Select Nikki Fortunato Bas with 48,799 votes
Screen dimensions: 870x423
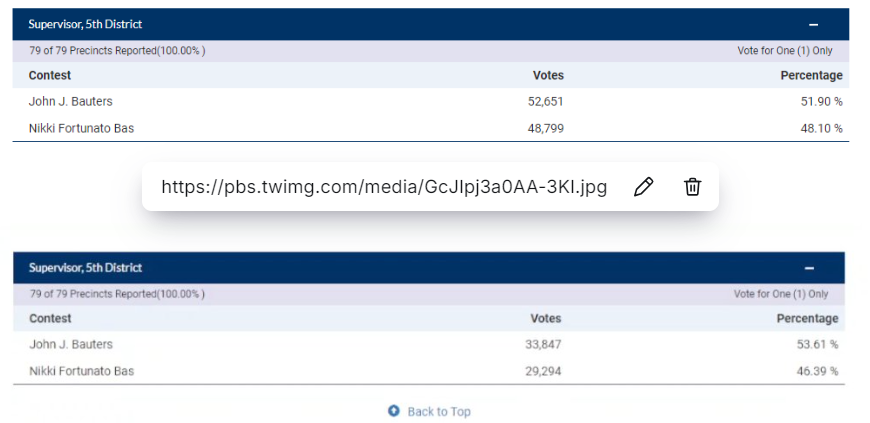pos(81,129)
